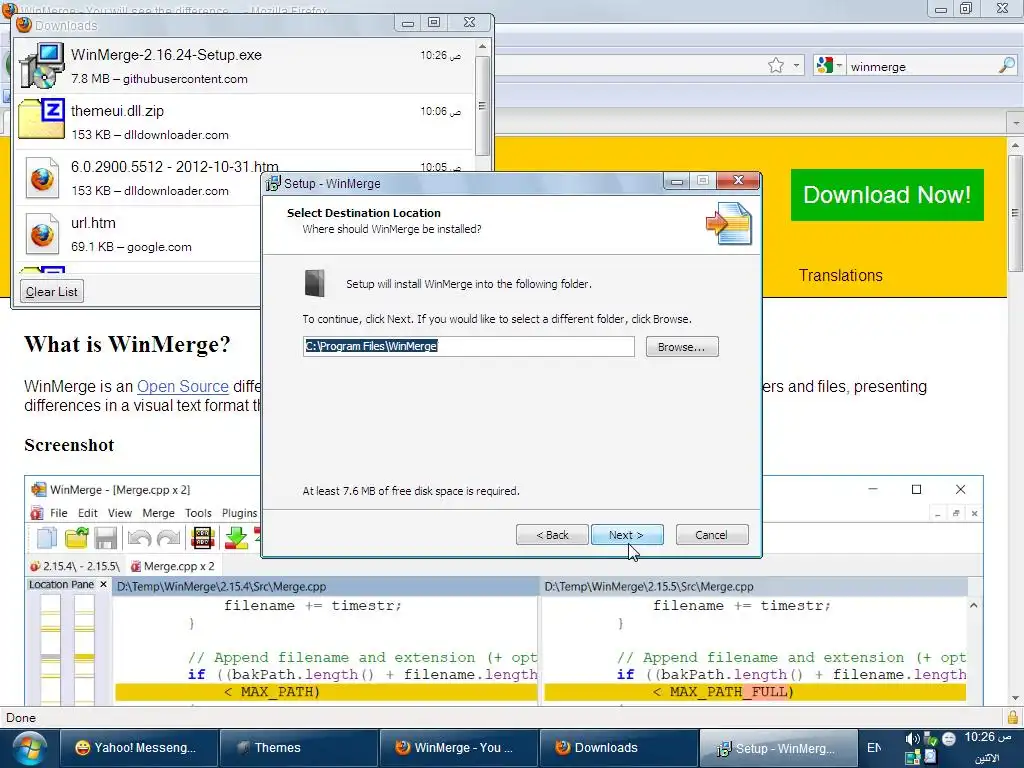Click the WinMerge setup installer file icon

pyautogui.click(x=42, y=65)
